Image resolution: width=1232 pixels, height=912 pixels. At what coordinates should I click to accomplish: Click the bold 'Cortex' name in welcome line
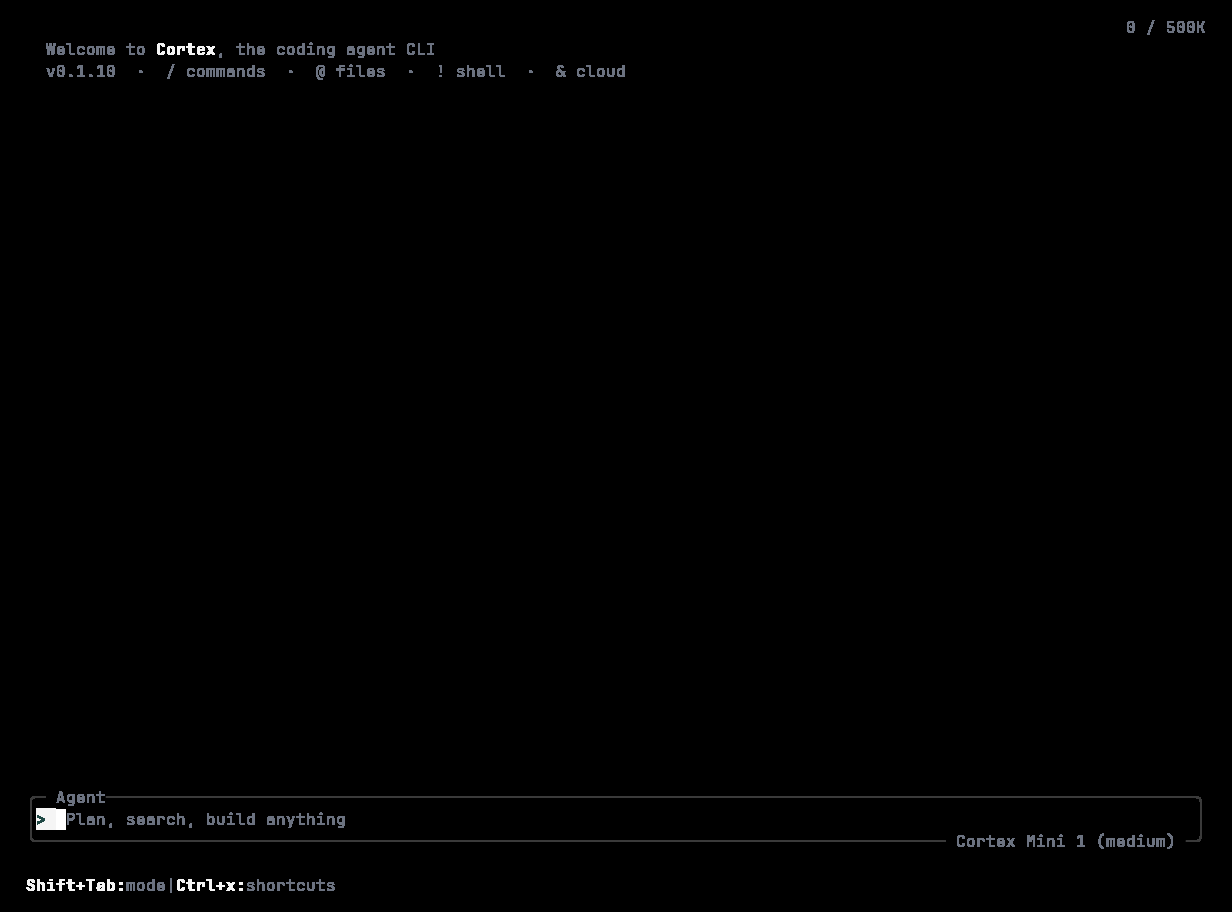pyautogui.click(x=186, y=49)
